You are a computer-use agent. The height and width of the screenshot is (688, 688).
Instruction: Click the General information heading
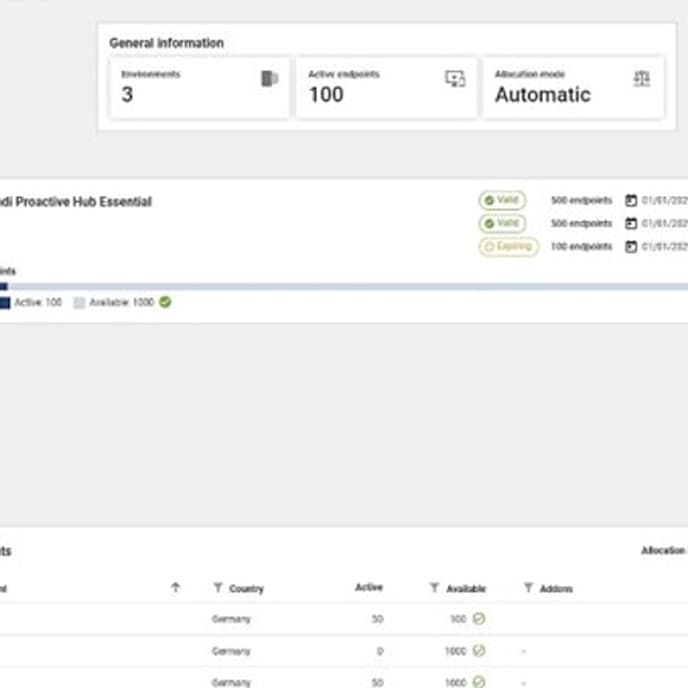click(x=167, y=43)
